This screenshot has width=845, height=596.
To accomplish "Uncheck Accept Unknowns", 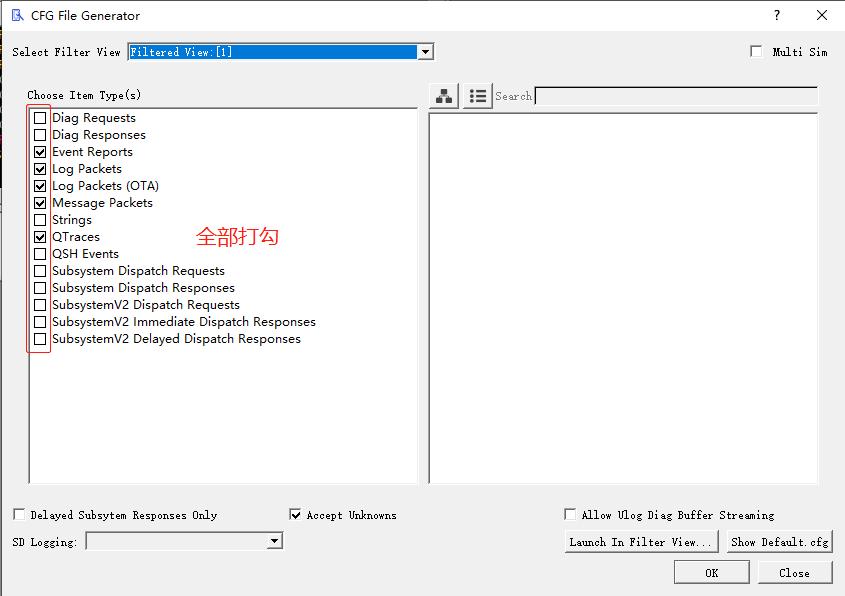I will click(296, 514).
